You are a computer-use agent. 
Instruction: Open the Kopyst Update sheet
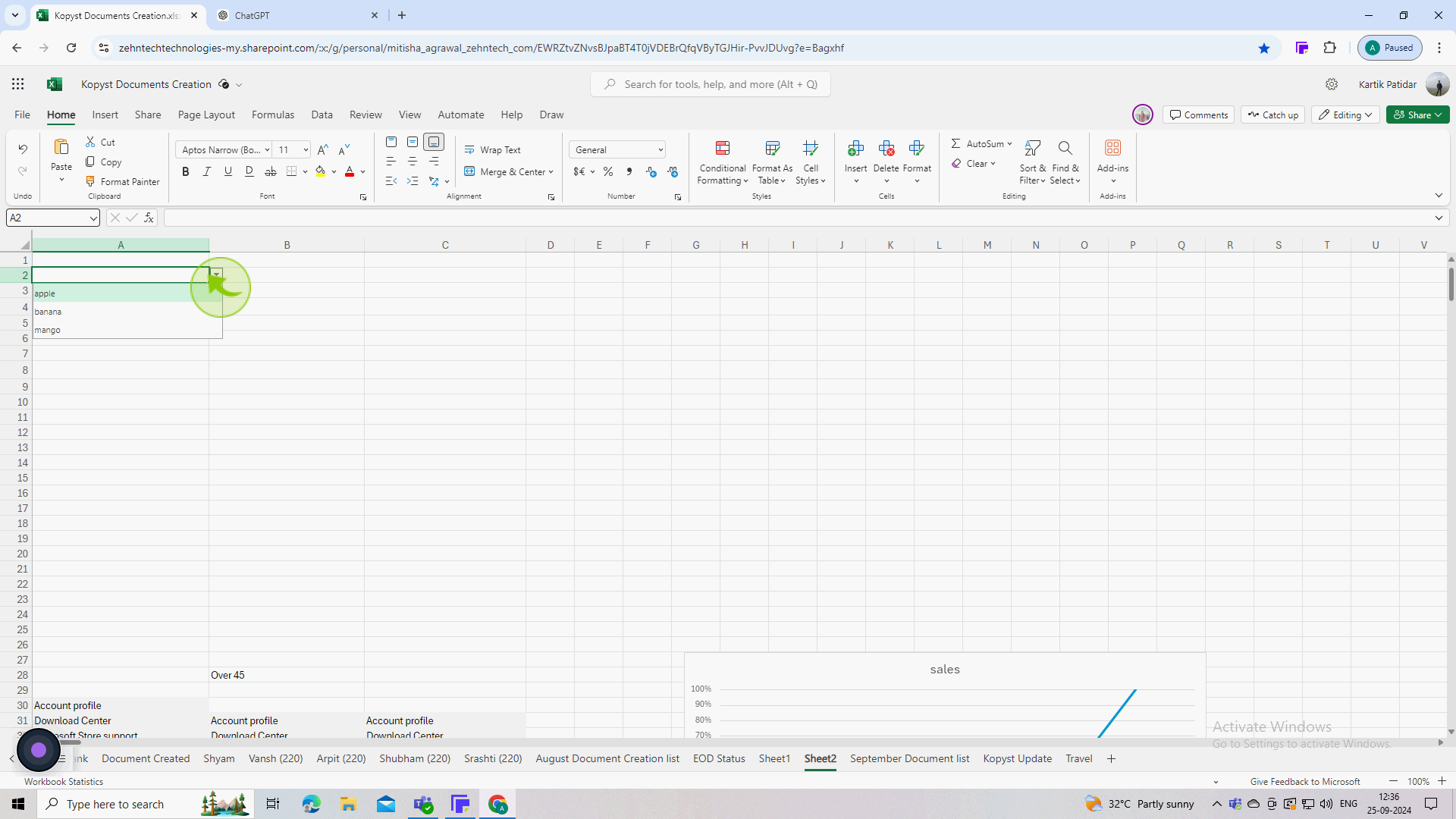pos(1017,758)
